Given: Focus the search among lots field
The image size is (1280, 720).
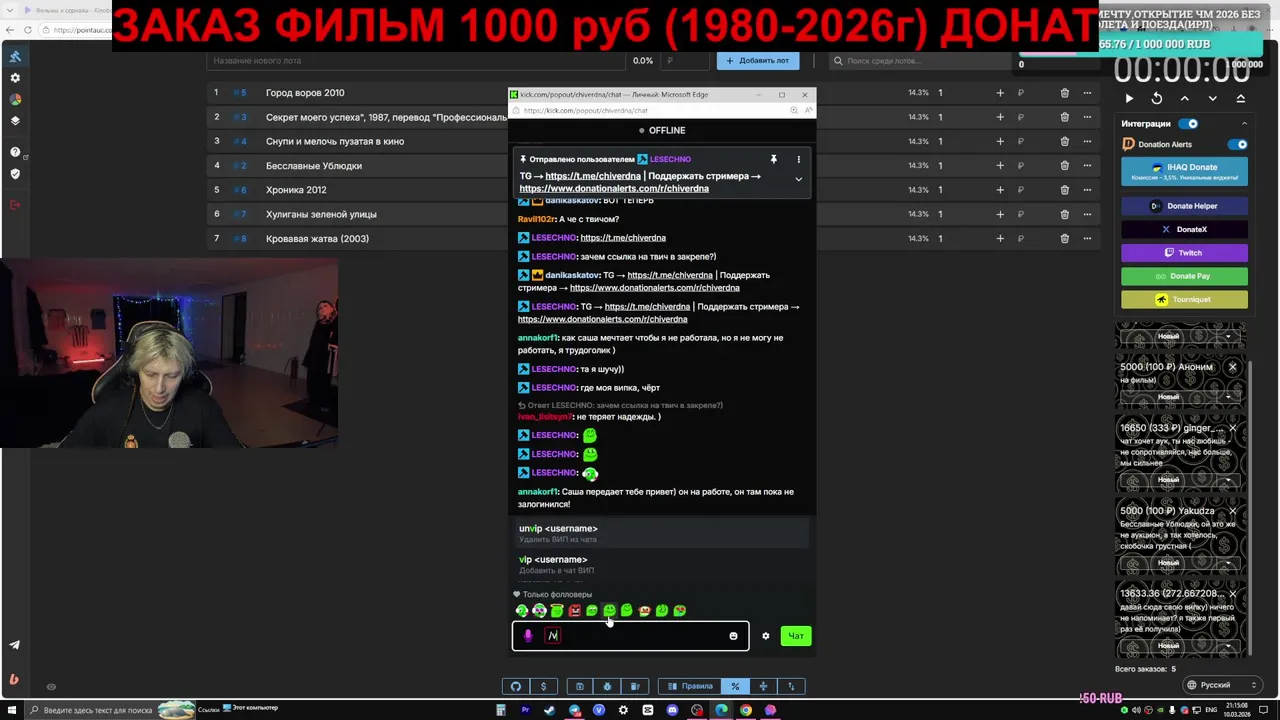Looking at the screenshot, I should [x=920, y=61].
